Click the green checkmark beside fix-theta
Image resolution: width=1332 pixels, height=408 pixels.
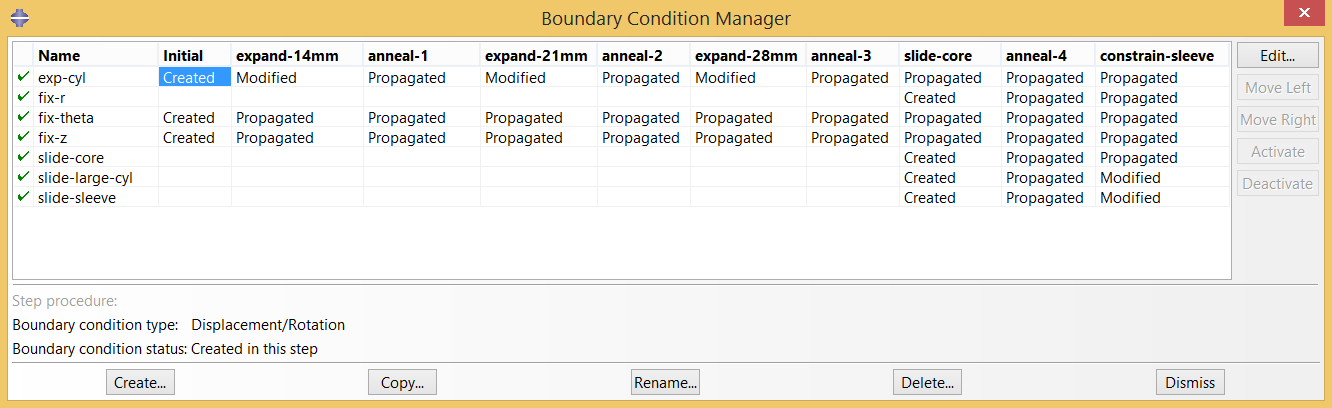pyautogui.click(x=23, y=117)
